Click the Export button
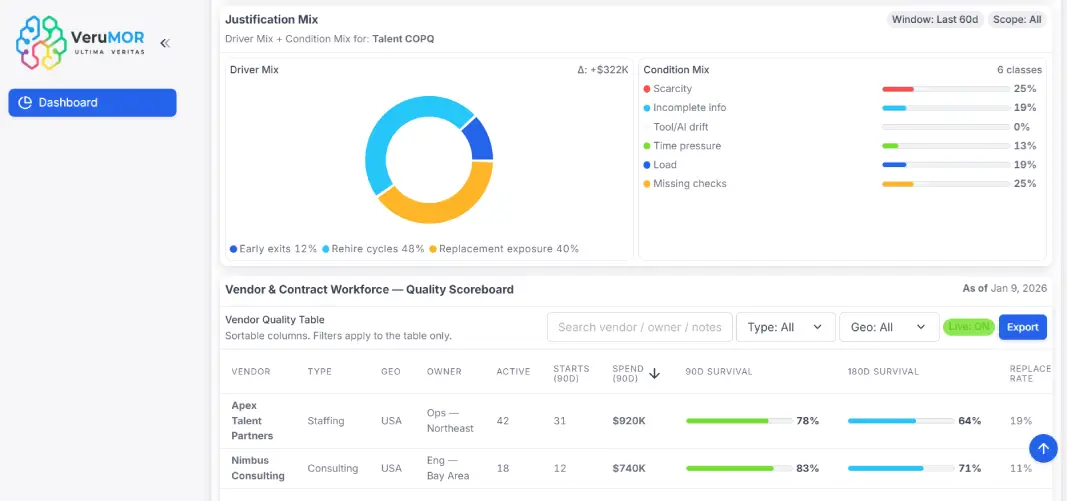Image resolution: width=1067 pixels, height=501 pixels. (x=1022, y=327)
